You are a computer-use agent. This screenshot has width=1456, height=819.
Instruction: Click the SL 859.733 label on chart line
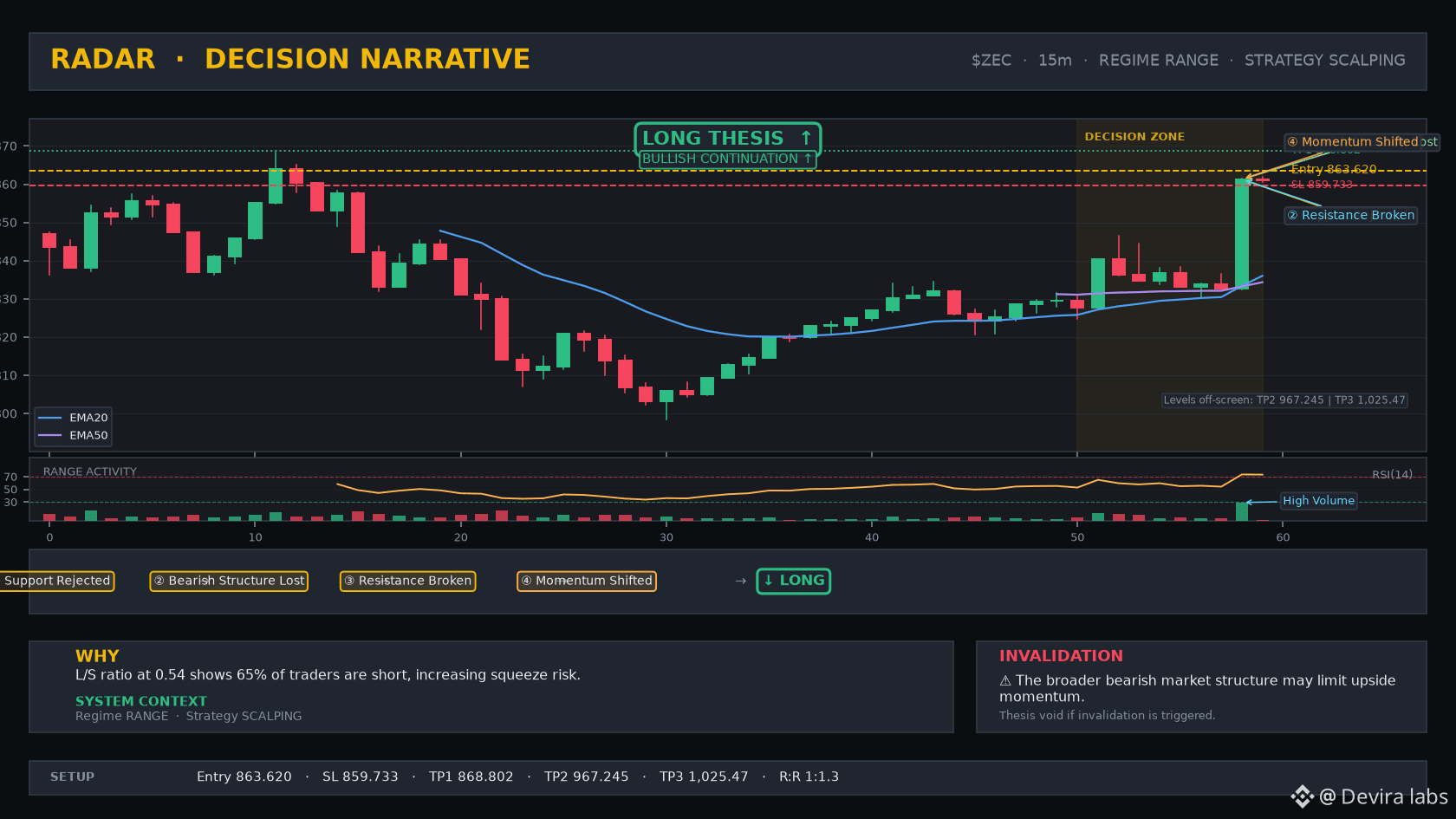[1322, 185]
